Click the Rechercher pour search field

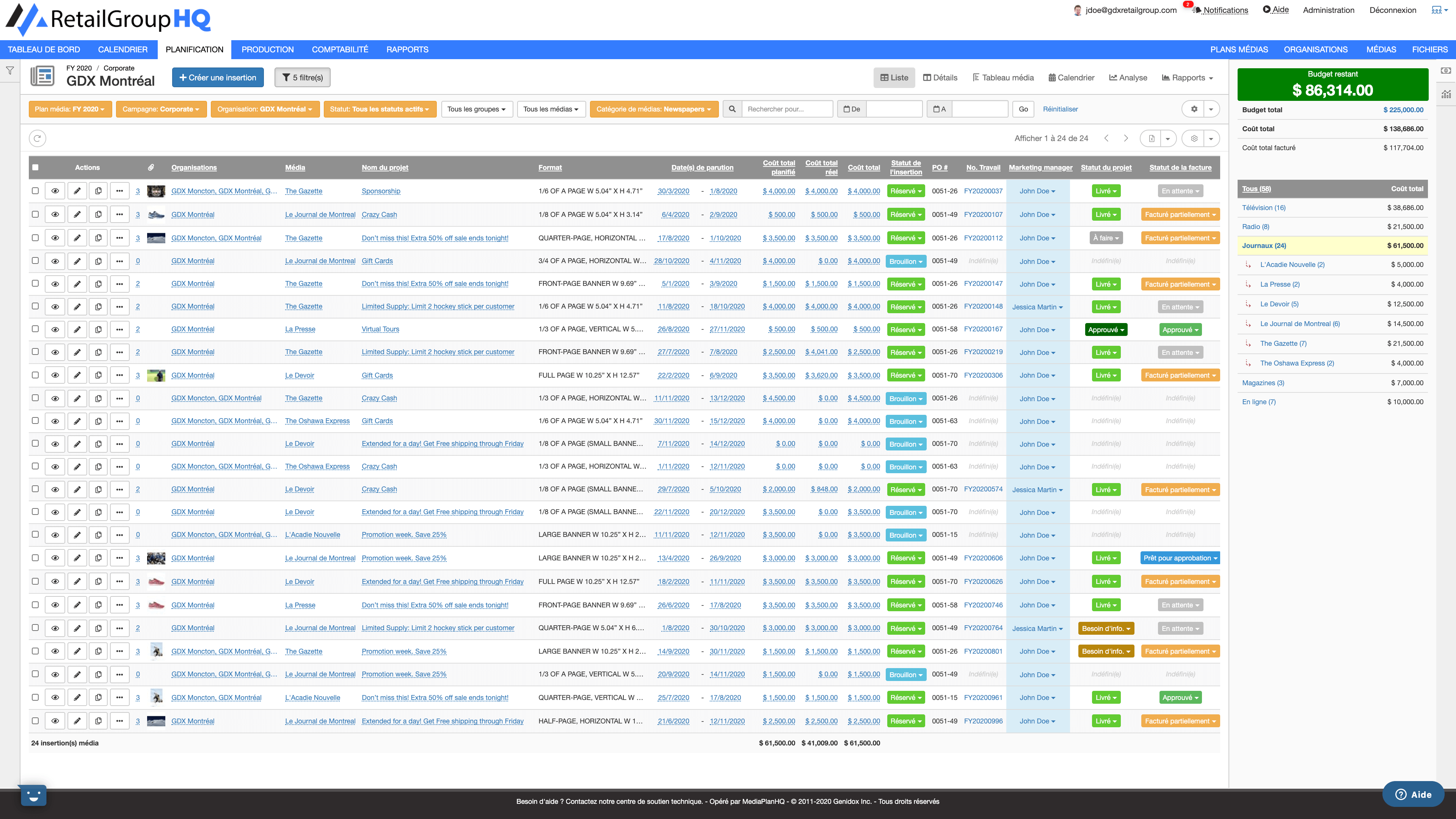(x=787, y=109)
